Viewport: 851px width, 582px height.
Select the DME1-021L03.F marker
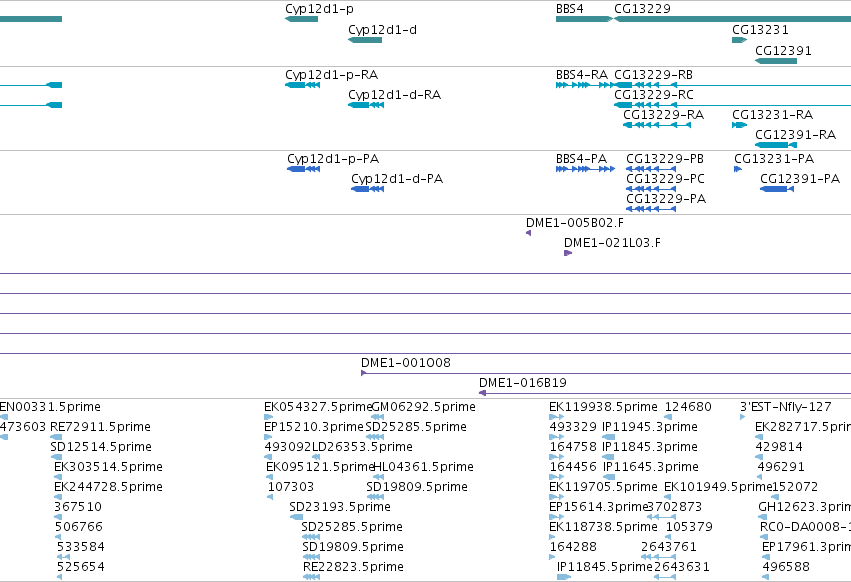tap(568, 253)
